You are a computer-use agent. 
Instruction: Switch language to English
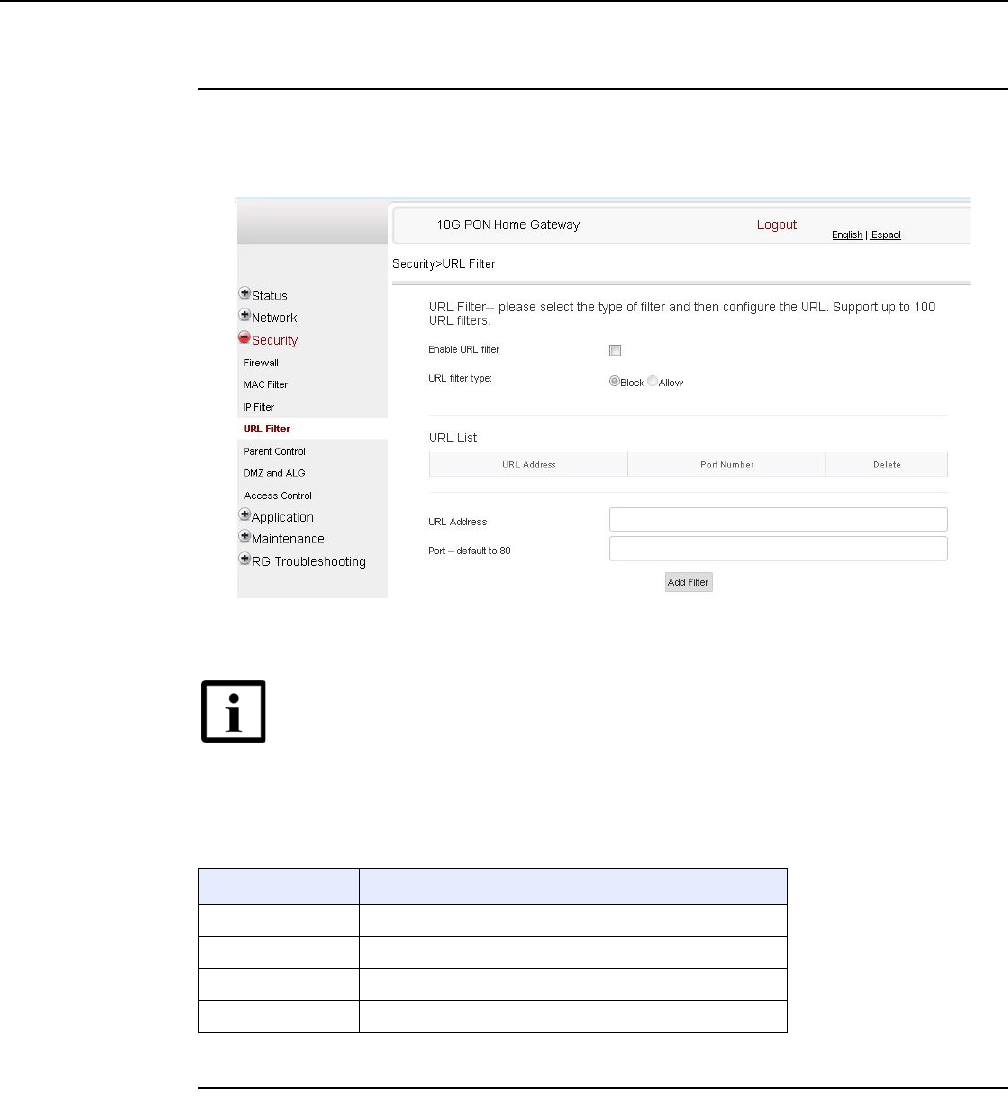pyautogui.click(x=847, y=235)
